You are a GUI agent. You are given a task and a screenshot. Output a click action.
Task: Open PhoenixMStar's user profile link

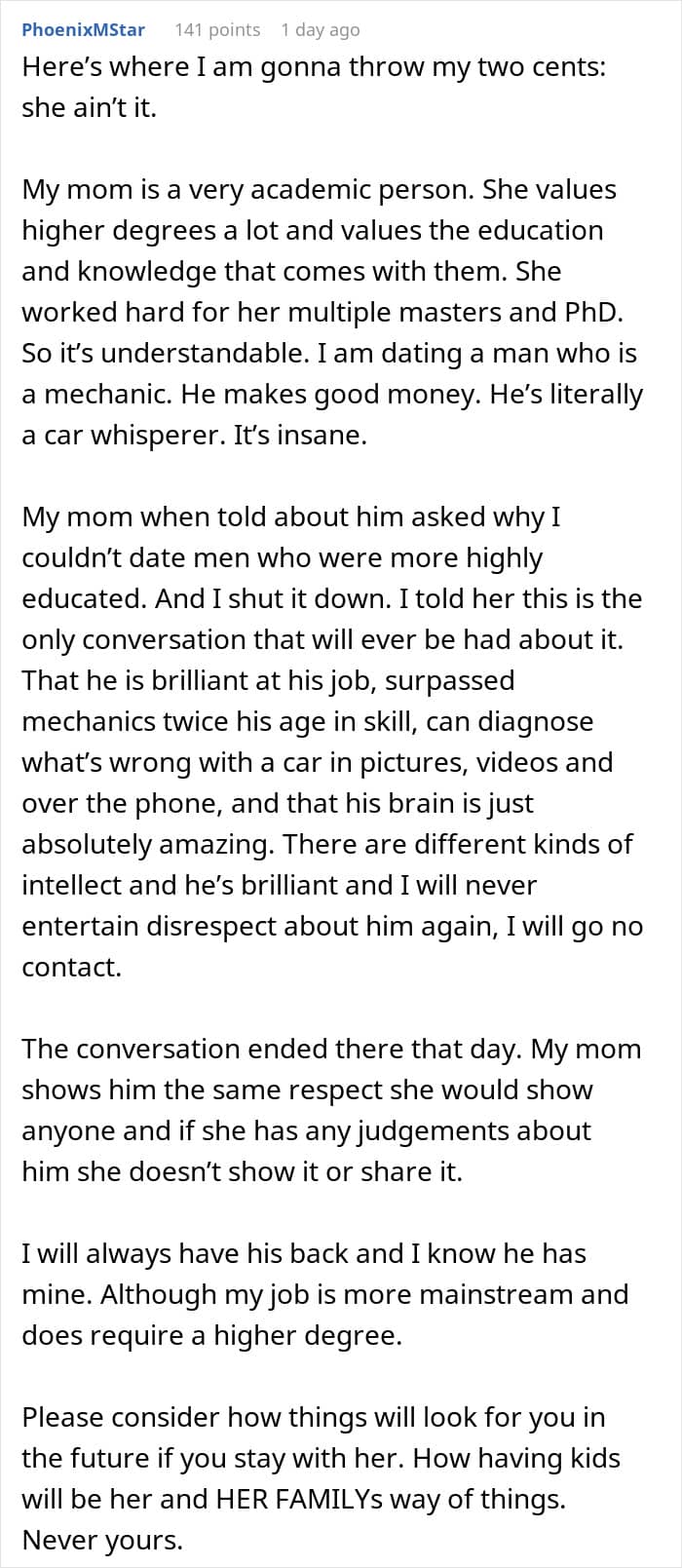tap(83, 29)
